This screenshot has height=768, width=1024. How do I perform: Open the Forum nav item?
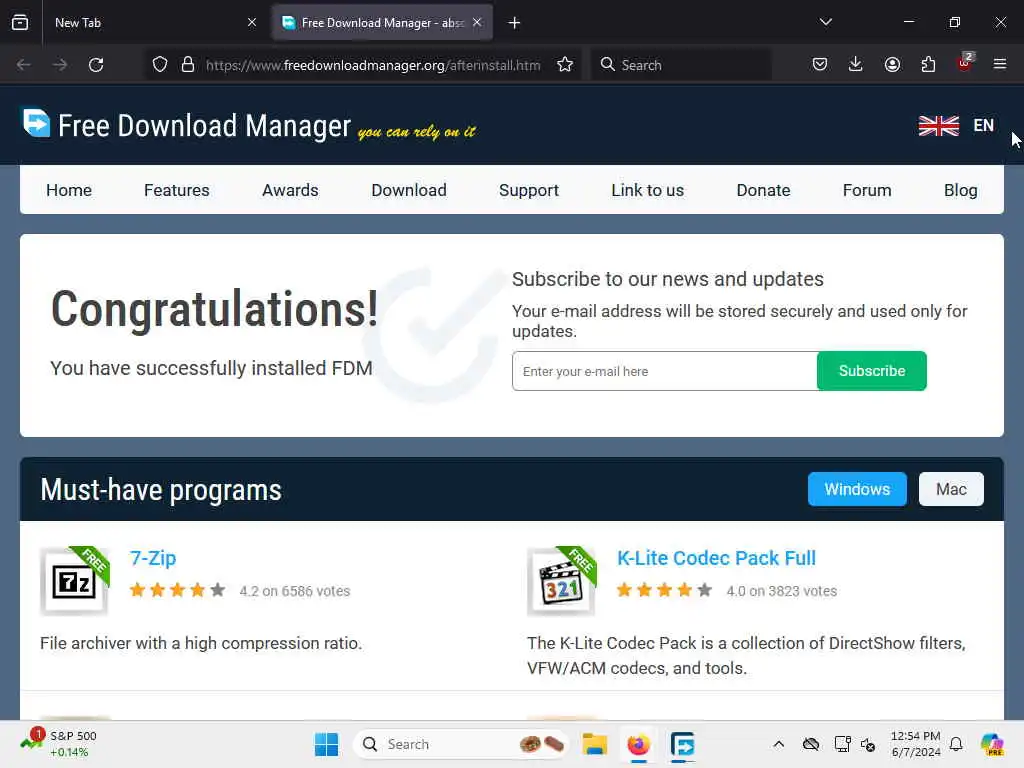click(867, 190)
